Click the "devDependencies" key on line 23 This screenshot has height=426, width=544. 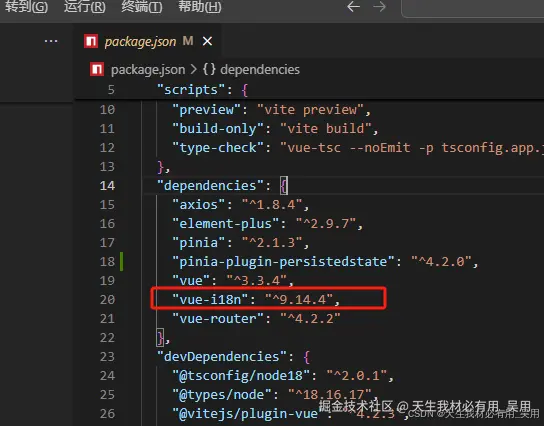click(221, 357)
